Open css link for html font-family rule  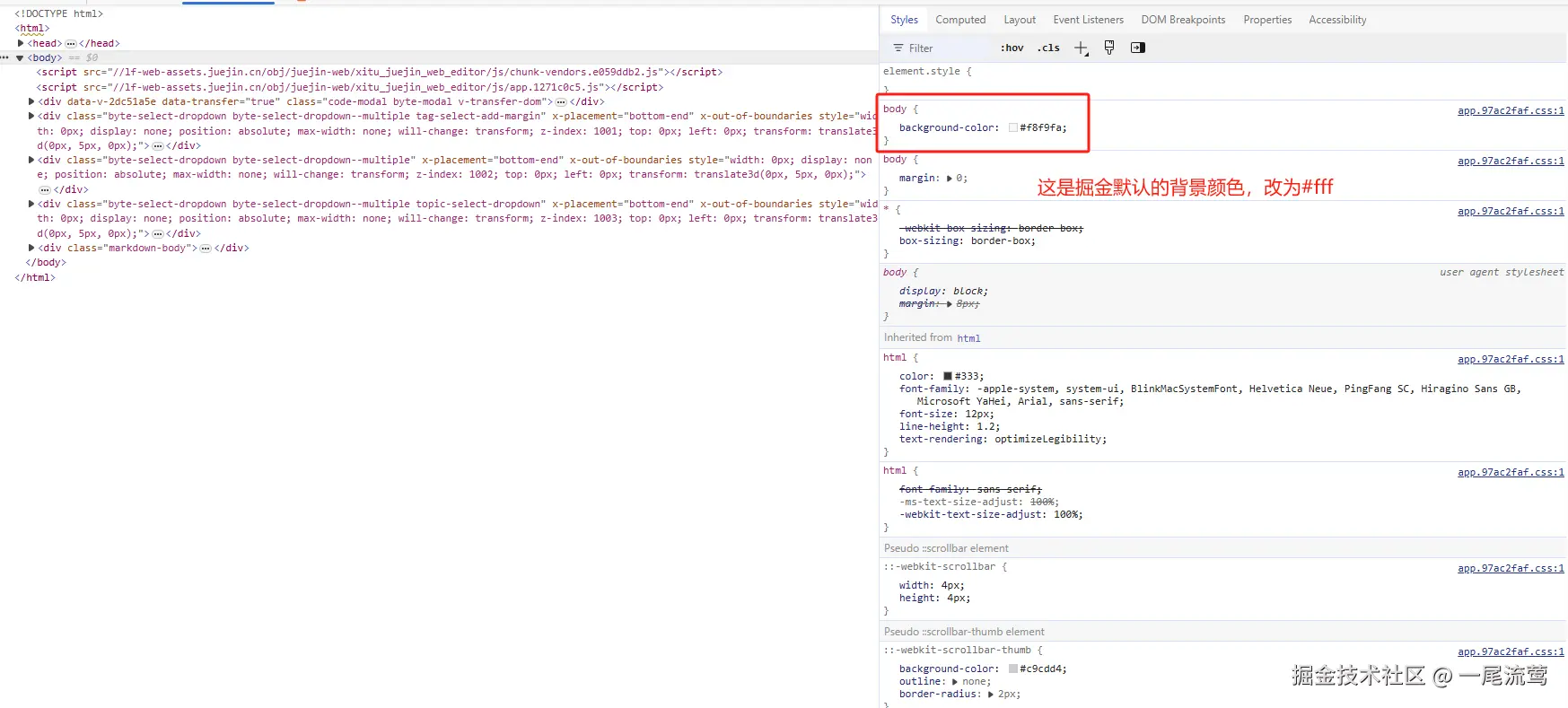pyautogui.click(x=1511, y=473)
